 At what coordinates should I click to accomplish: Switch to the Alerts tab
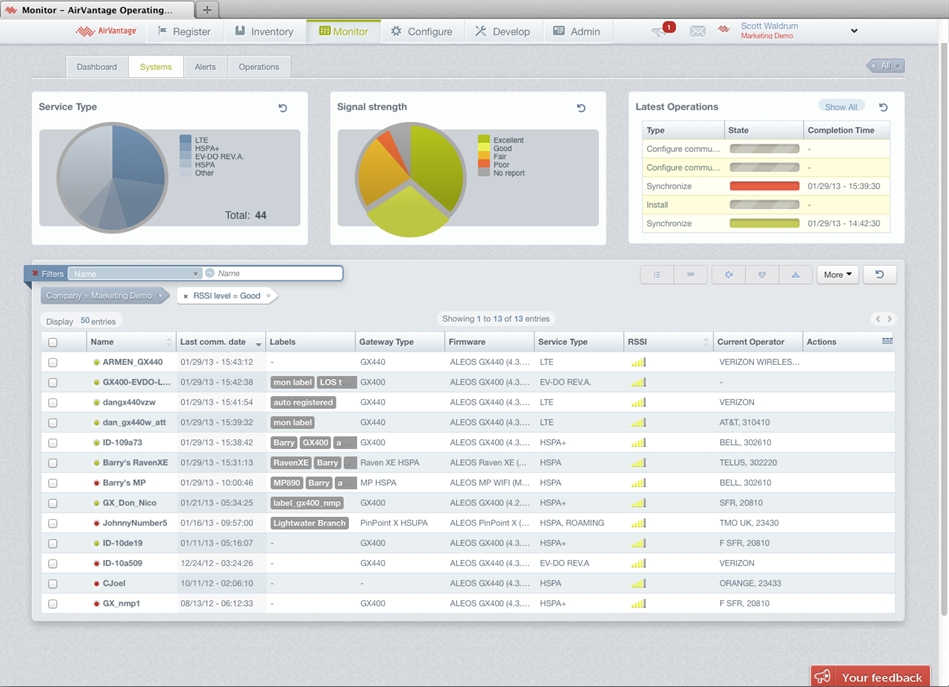(205, 67)
